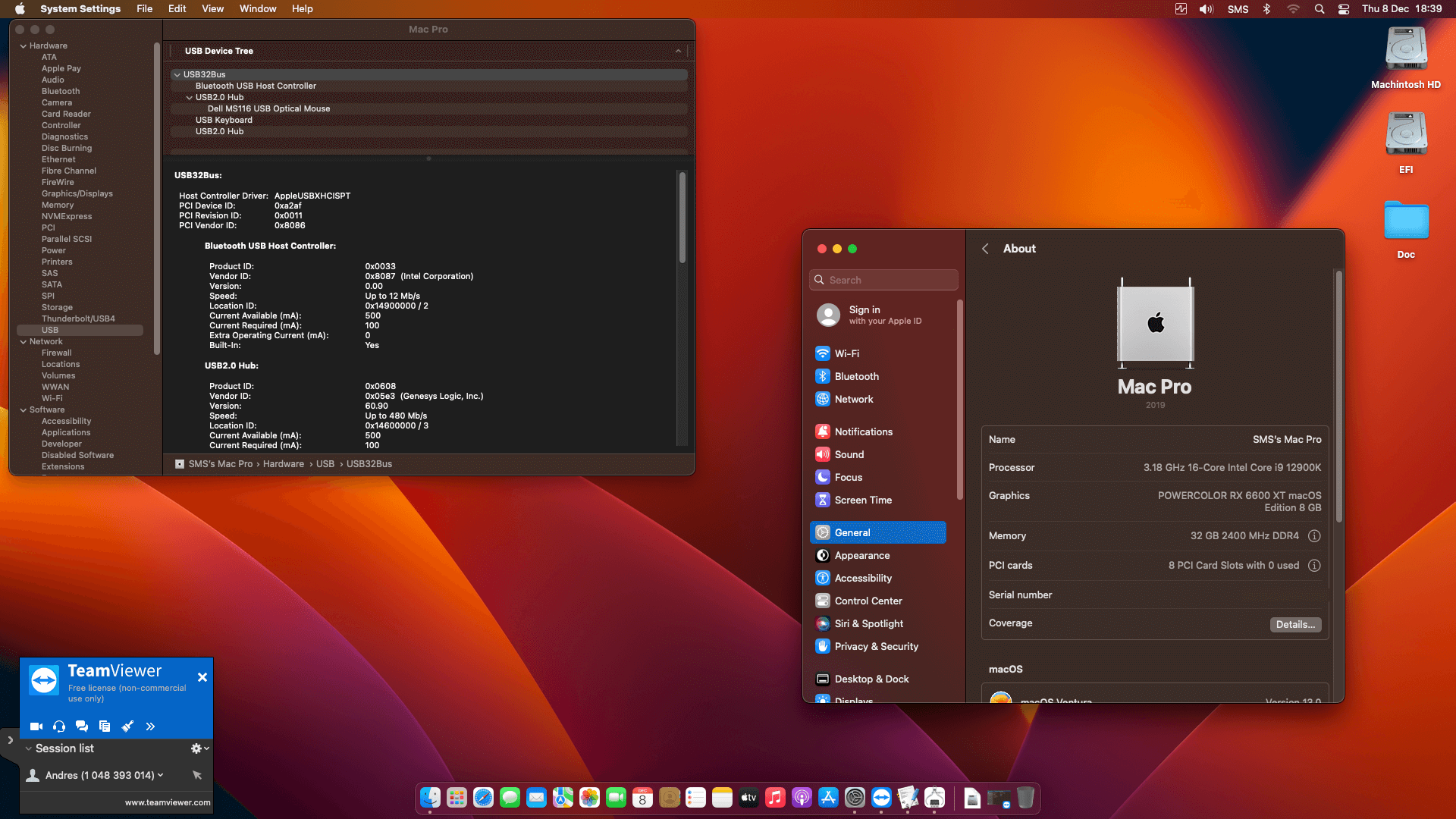Open Desktop & Dock settings
Viewport: 1456px width, 819px height.
(x=878, y=679)
